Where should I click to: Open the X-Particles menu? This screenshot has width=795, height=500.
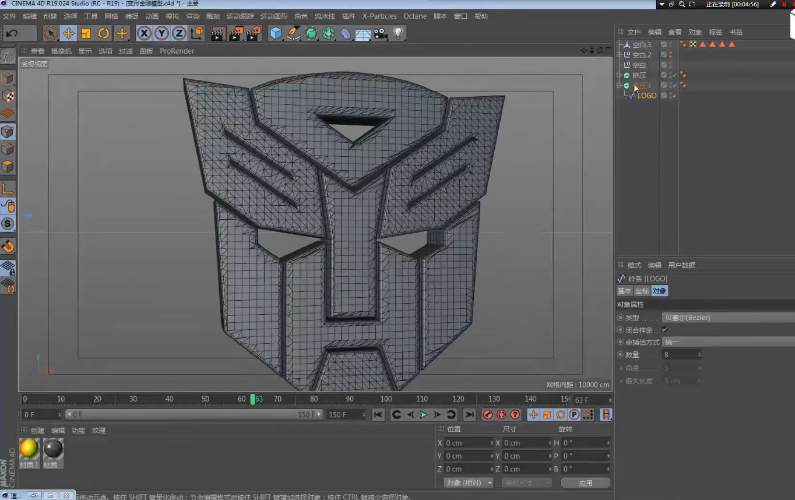pyautogui.click(x=378, y=17)
